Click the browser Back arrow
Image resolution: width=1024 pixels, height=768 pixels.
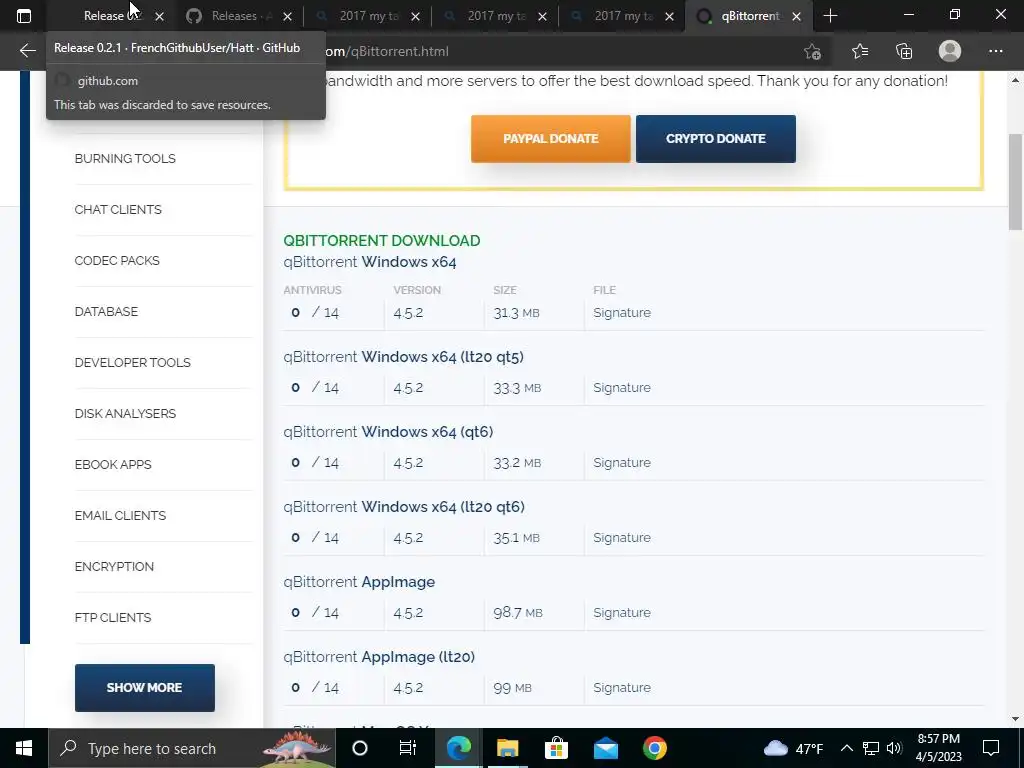click(27, 51)
